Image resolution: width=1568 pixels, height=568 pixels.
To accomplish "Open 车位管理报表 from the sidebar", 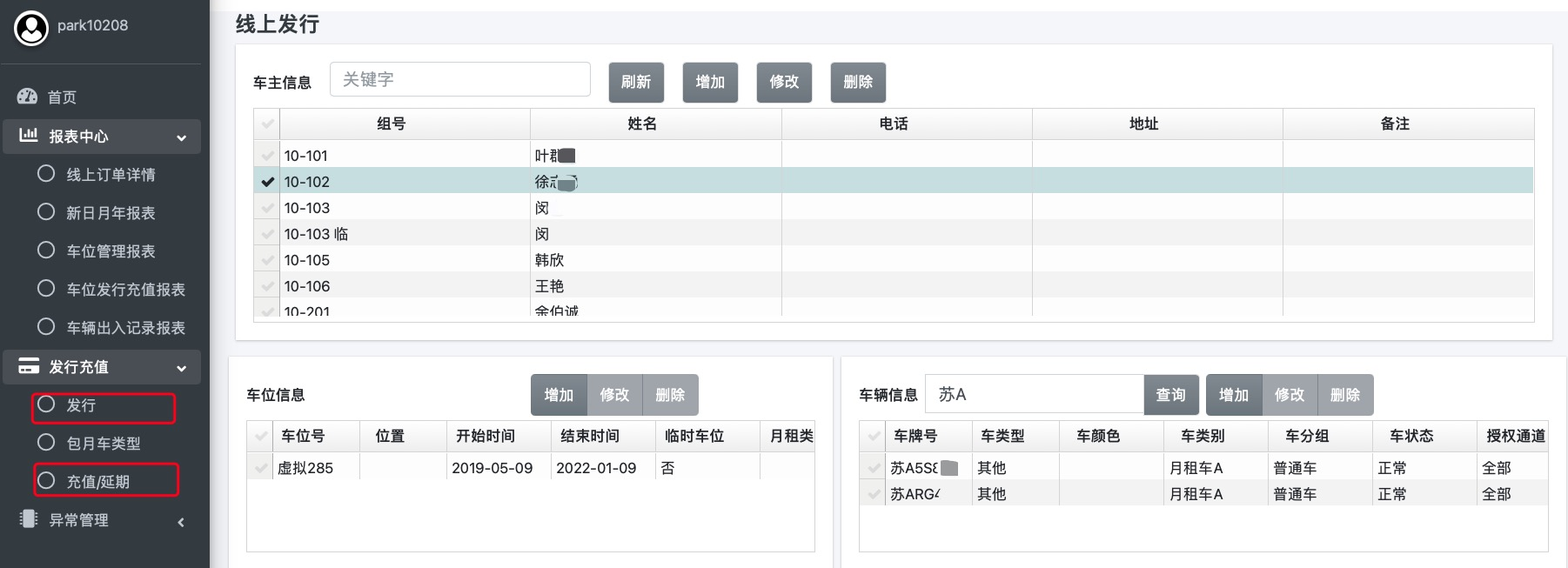I will tap(111, 251).
